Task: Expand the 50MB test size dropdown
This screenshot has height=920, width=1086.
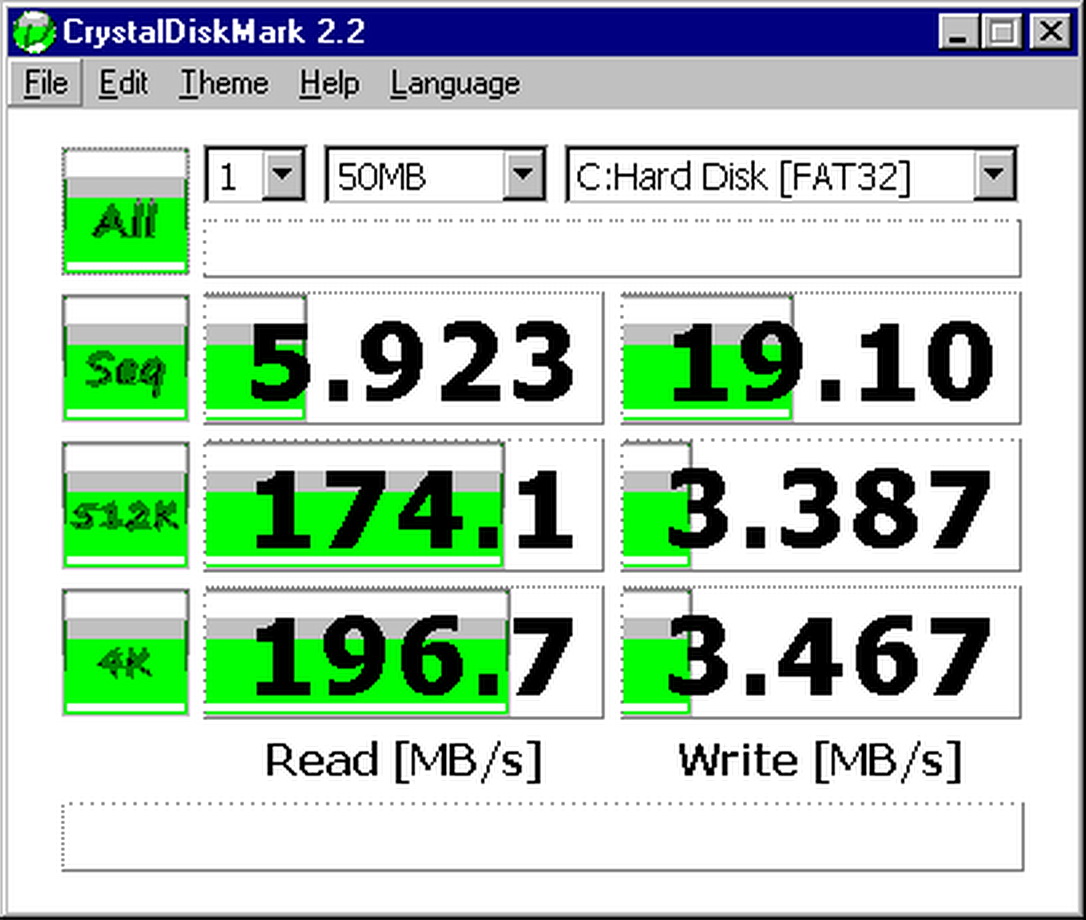Action: 523,174
